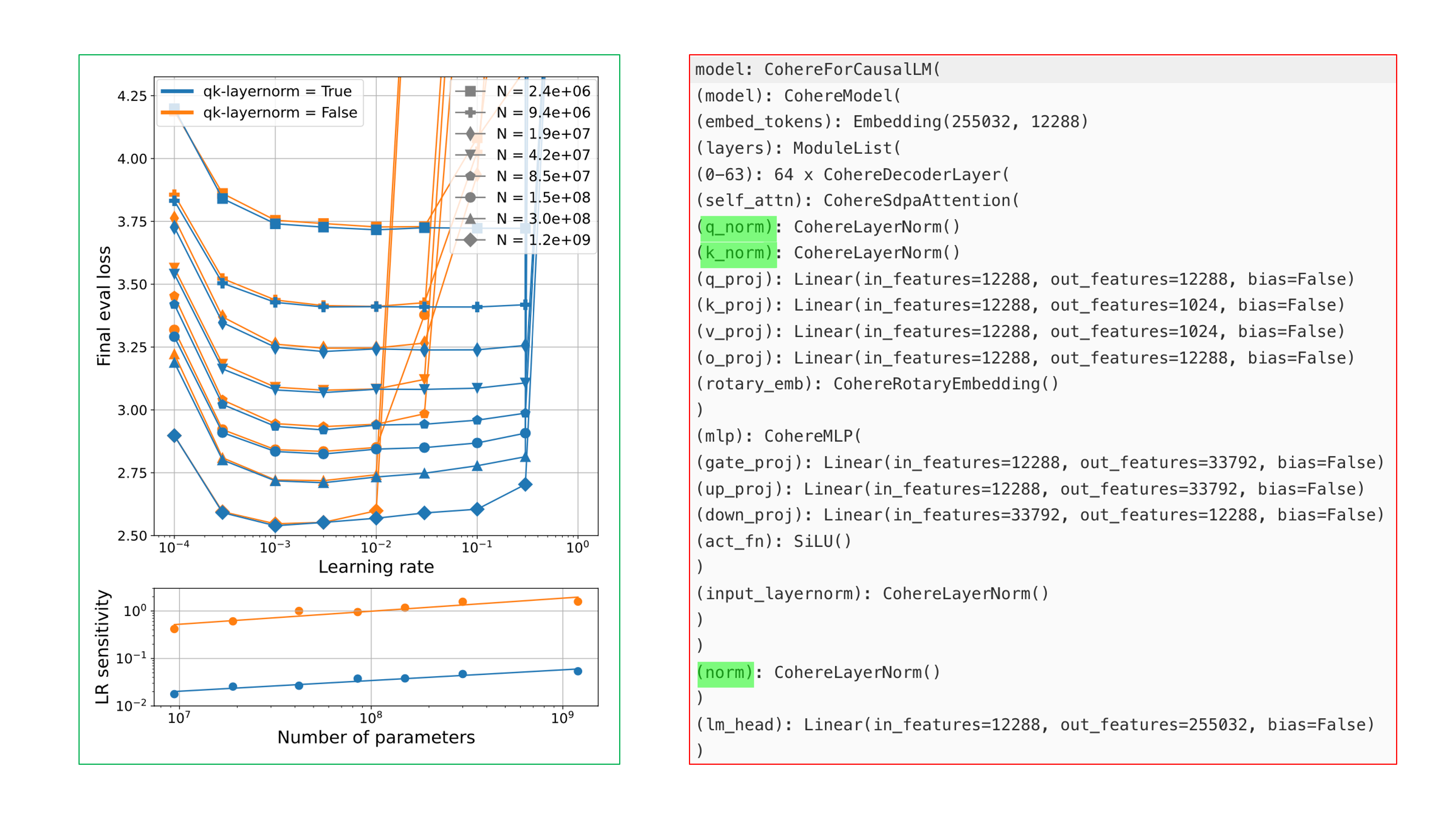Click the '(act_fn): SiLU()' line
Viewport: 1456px width, 819px height.
click(x=773, y=541)
